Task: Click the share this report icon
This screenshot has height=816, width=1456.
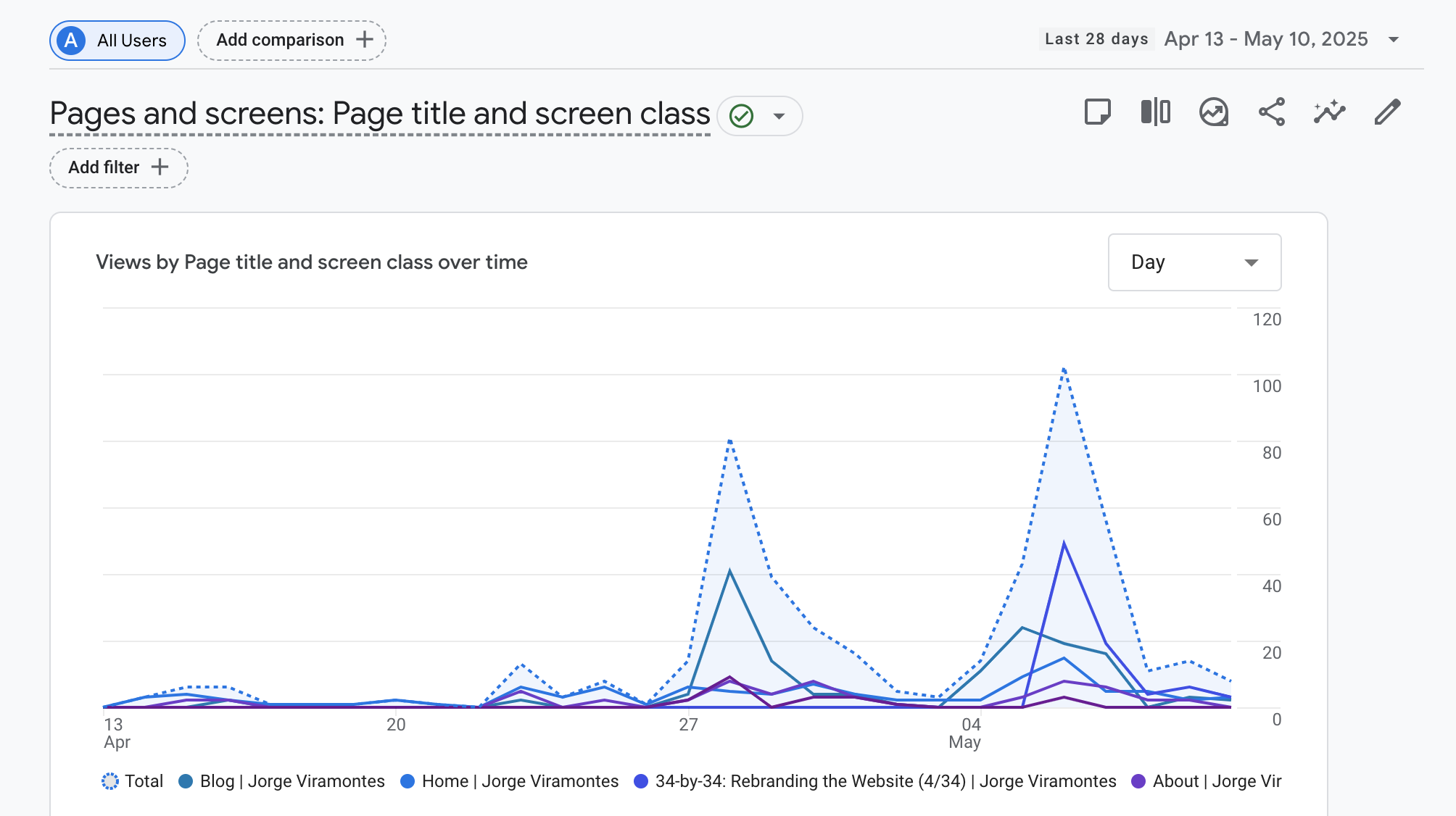Action: [x=1271, y=112]
